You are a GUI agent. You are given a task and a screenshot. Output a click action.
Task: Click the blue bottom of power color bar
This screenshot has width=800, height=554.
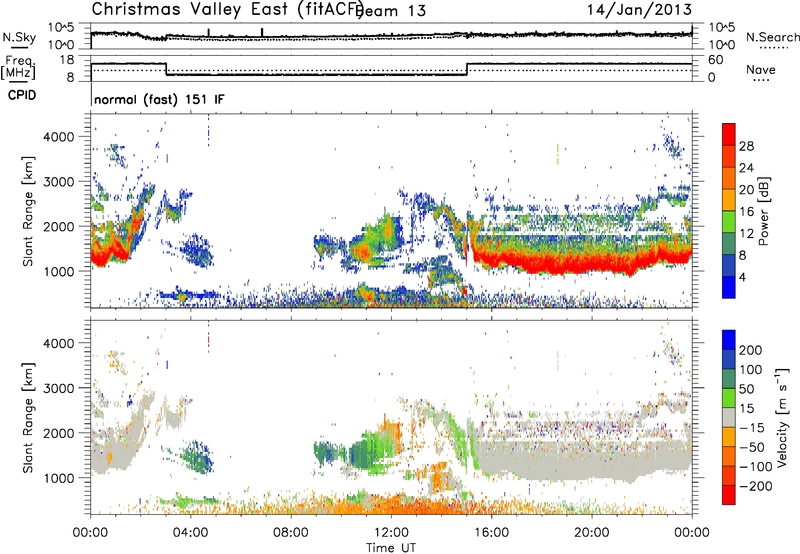[x=729, y=287]
